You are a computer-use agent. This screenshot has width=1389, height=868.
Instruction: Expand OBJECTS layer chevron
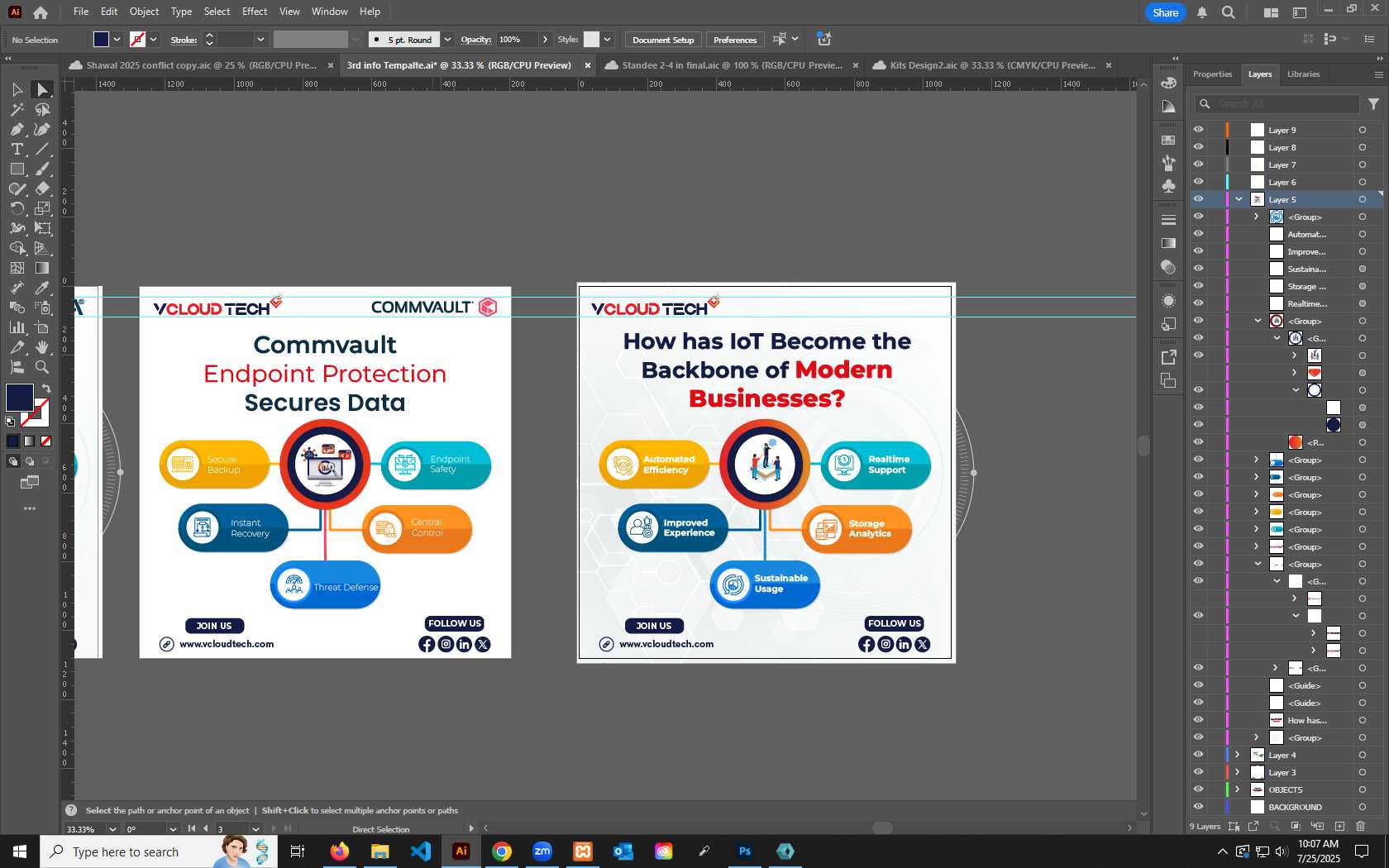click(1238, 789)
